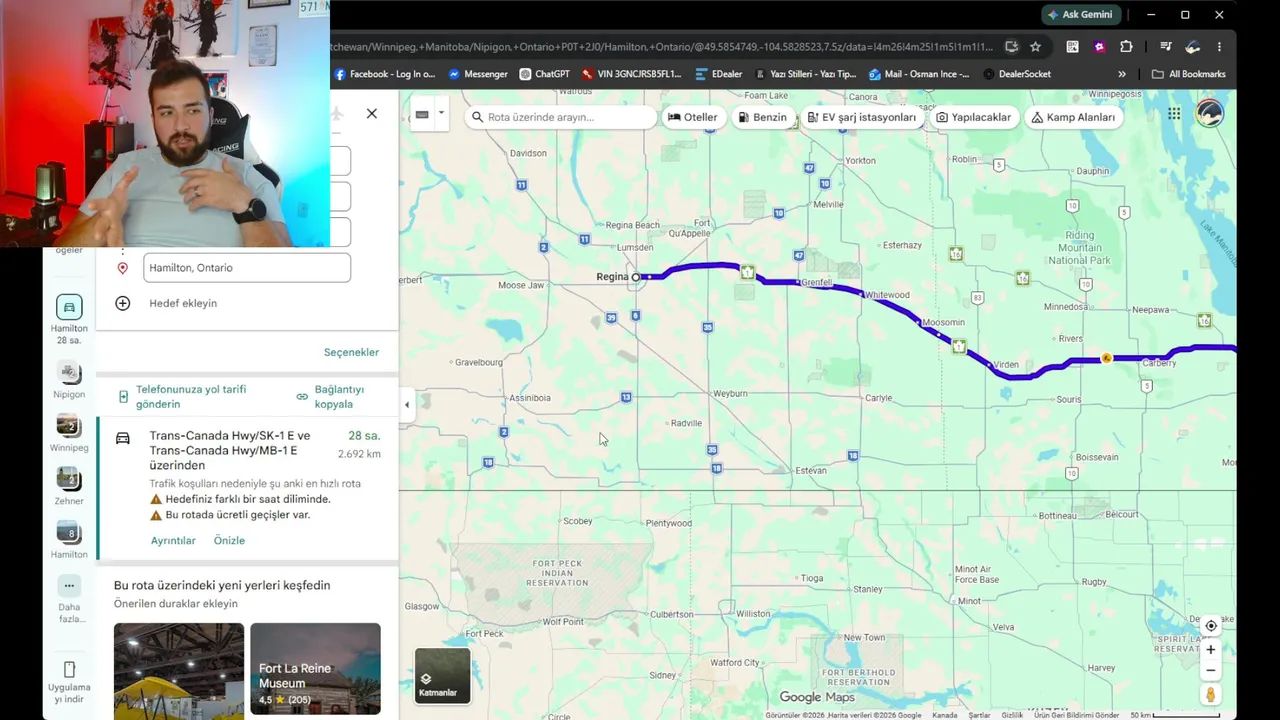Select the Benzin filter chip
Viewport: 1280px width, 720px height.
click(x=762, y=117)
